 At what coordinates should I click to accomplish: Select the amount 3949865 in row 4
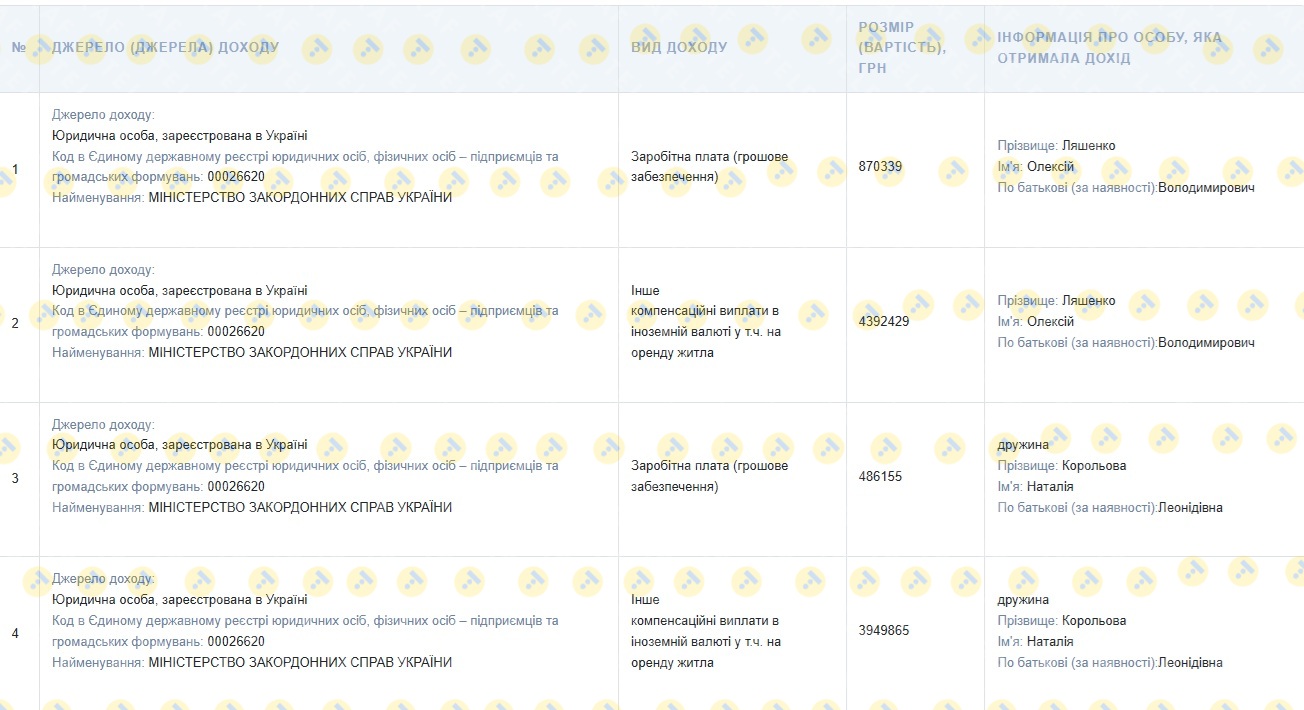884,631
